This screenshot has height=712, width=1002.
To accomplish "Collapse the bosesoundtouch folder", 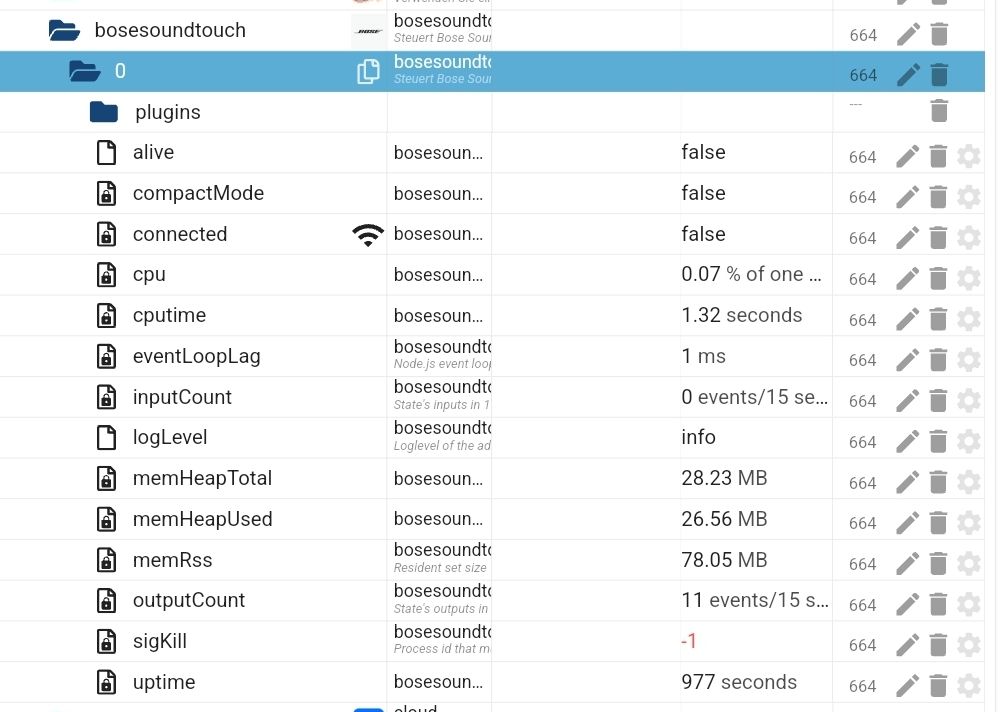I will coord(64,30).
